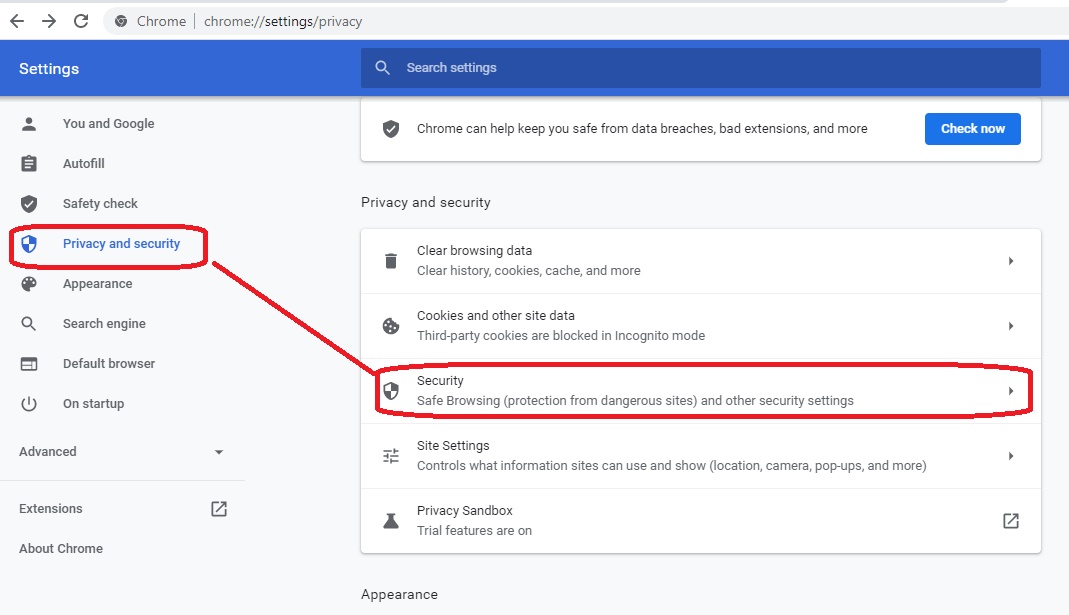Screen dimensions: 1069x615
Task: Click the arrow beside Site Settings
Action: pos(1010,456)
